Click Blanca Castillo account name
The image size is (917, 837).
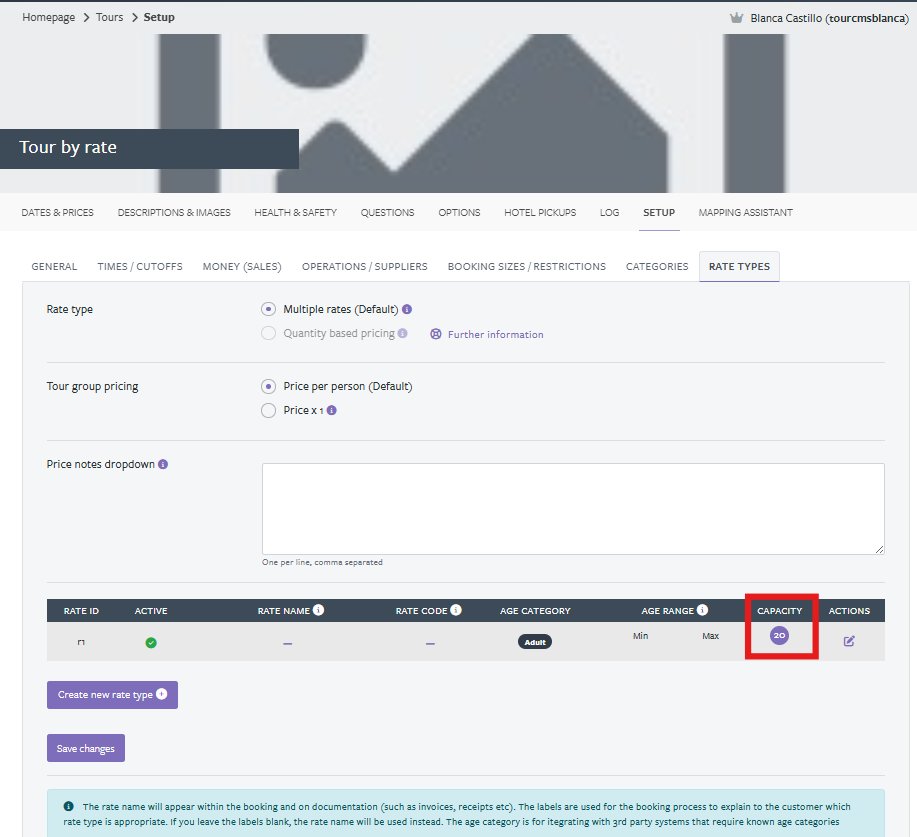pos(829,18)
